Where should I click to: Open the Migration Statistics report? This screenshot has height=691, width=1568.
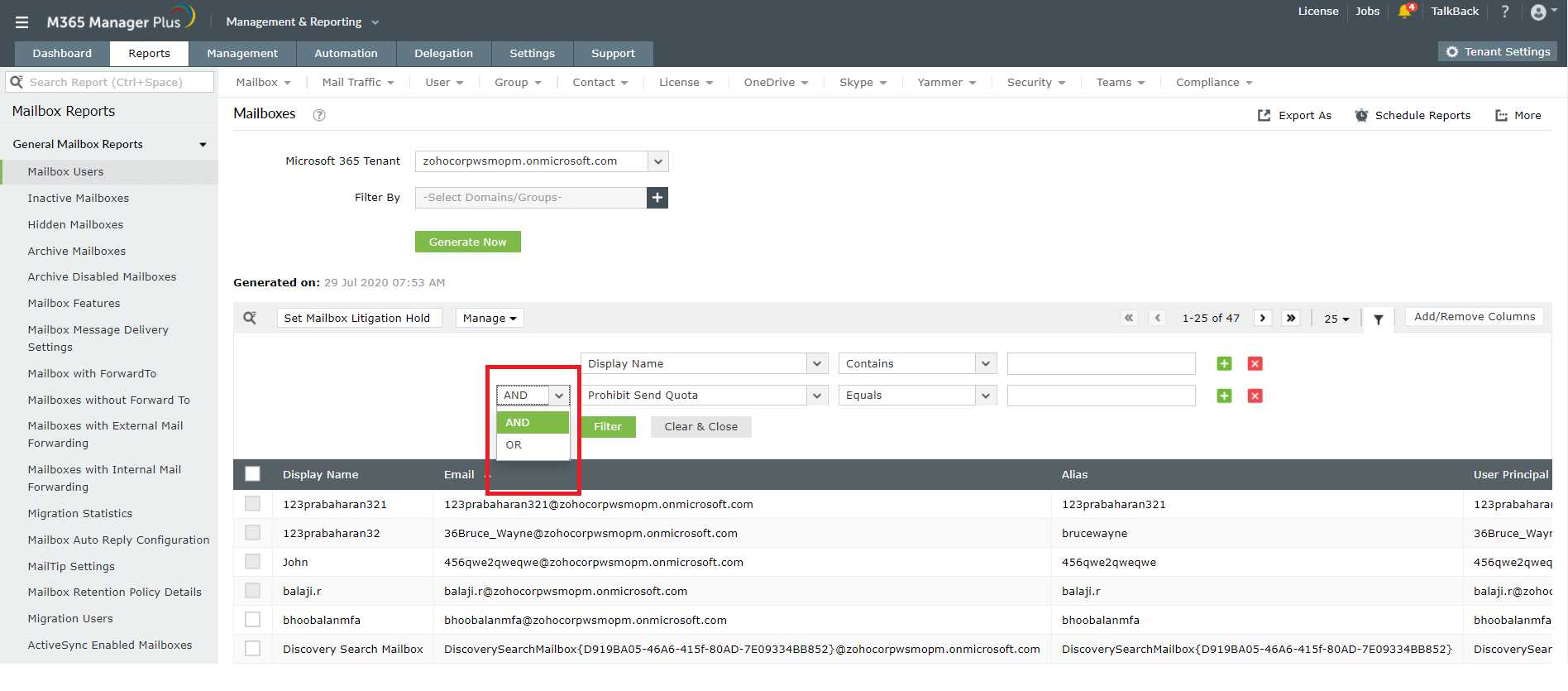point(80,514)
